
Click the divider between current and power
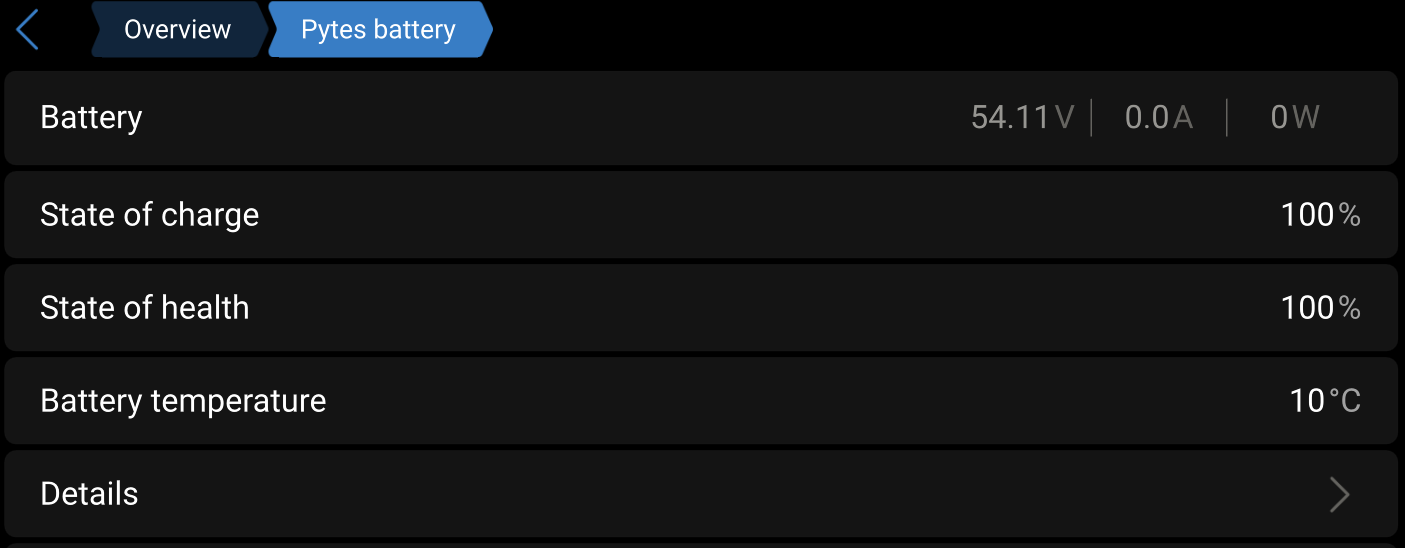point(1227,118)
